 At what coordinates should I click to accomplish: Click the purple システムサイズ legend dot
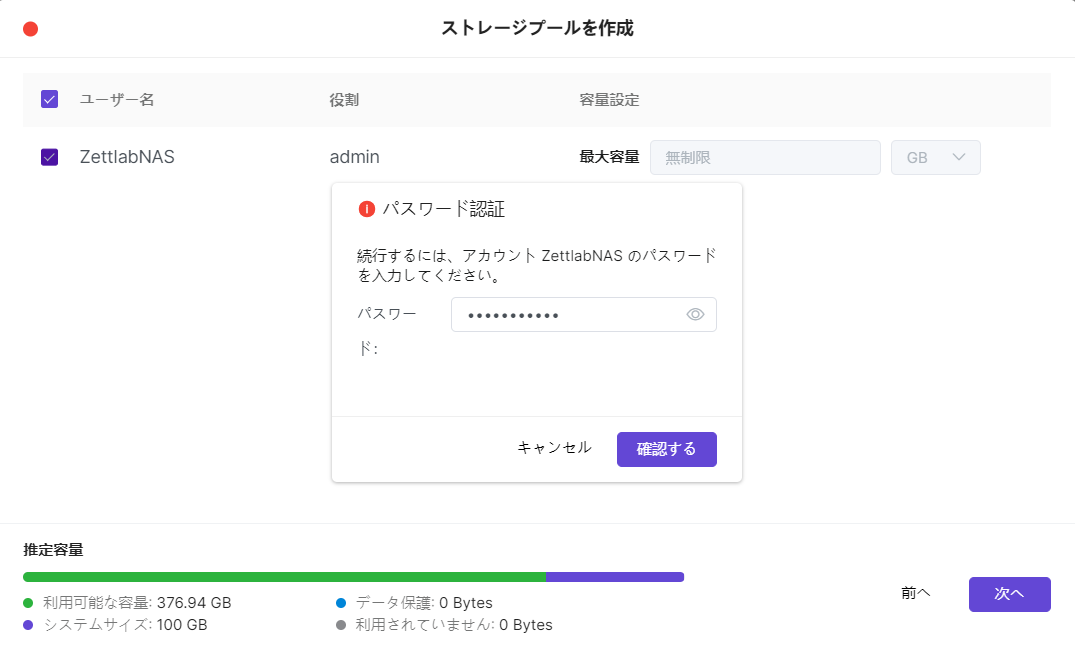tap(29, 625)
